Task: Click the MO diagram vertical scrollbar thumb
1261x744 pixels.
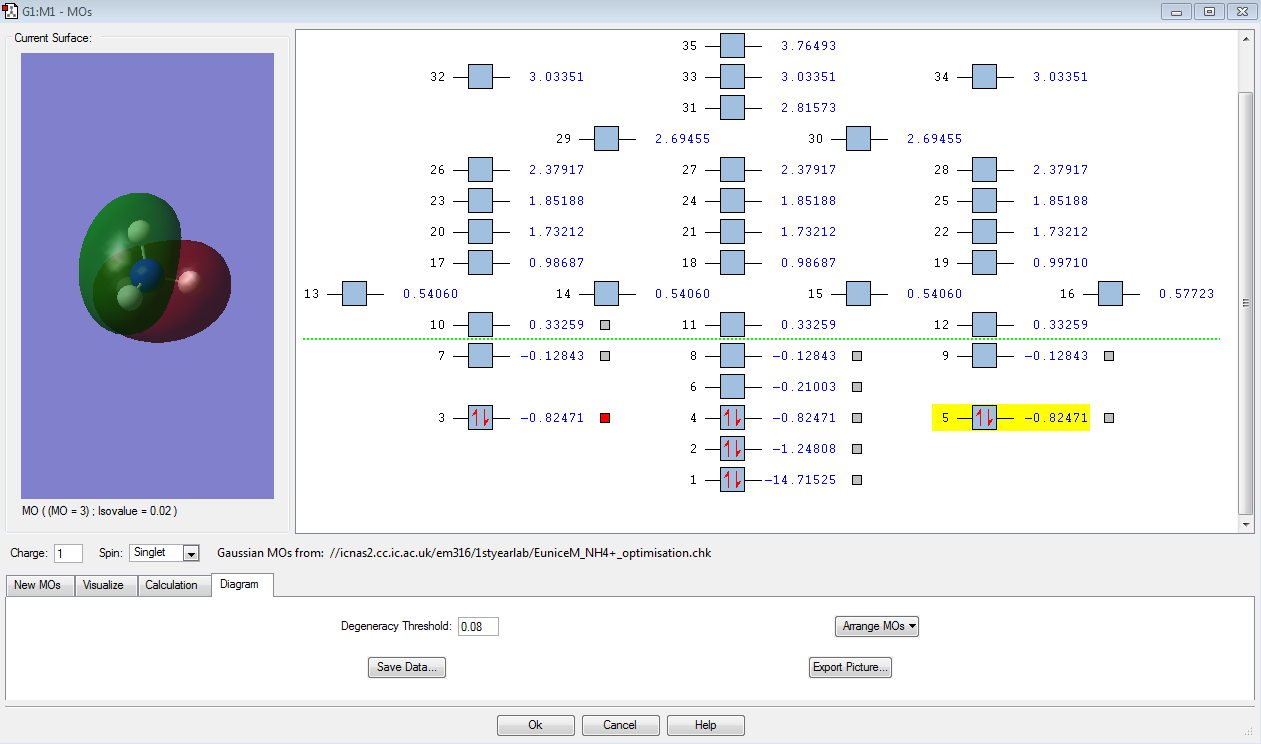Action: click(1245, 303)
